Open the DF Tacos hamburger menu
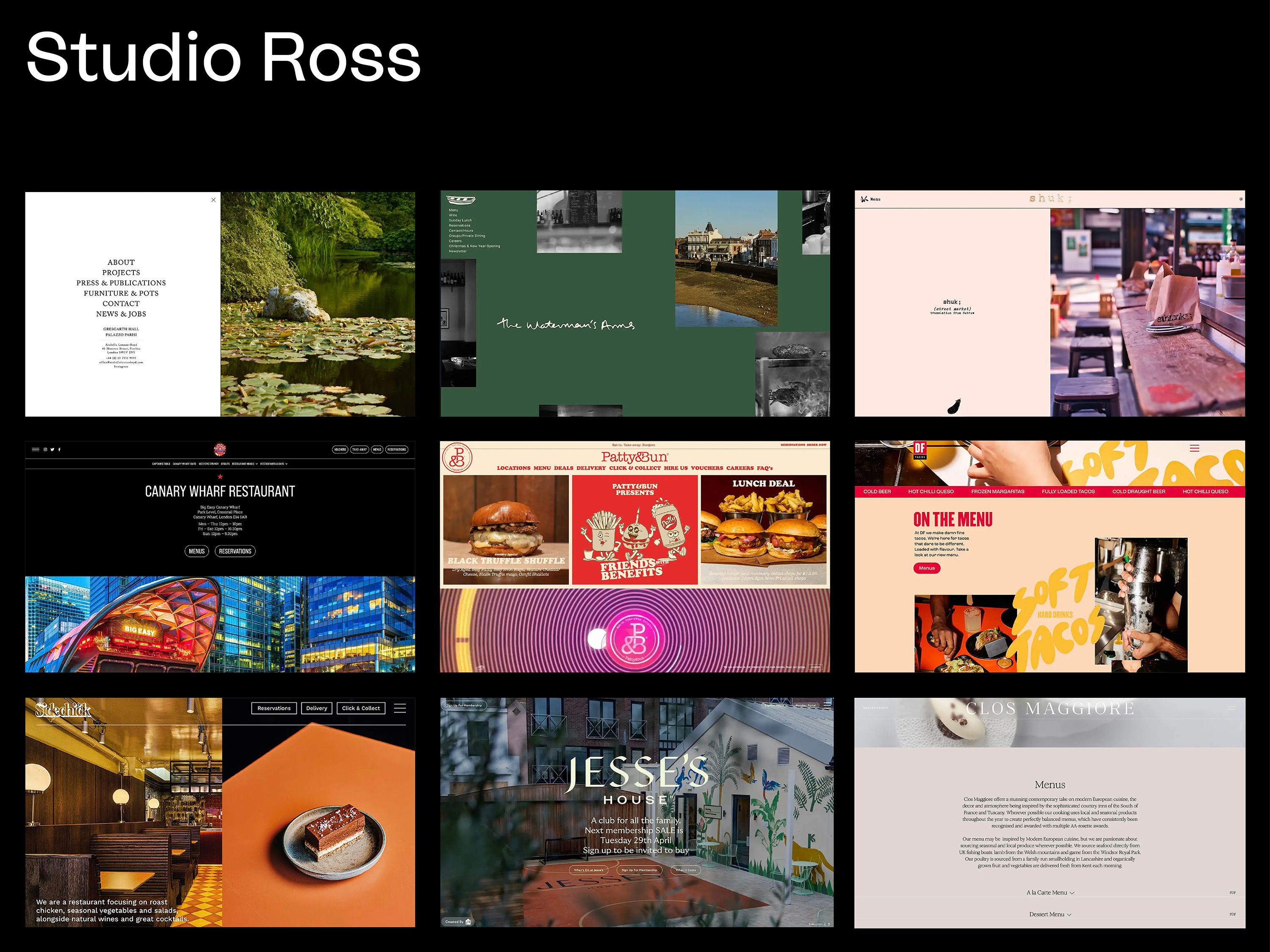 tap(1194, 448)
